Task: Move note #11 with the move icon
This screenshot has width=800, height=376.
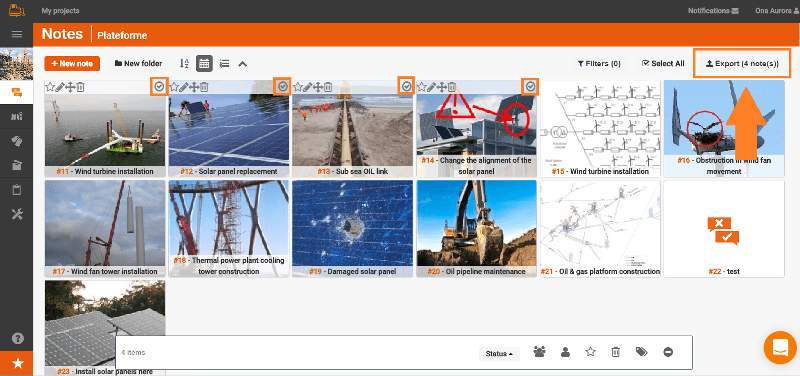Action: coord(70,87)
